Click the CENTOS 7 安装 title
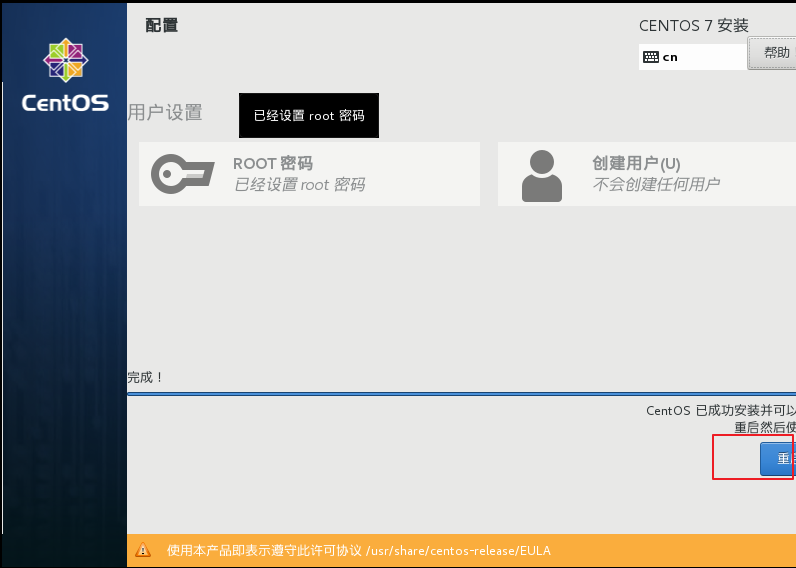Image resolution: width=796 pixels, height=568 pixels. click(x=693, y=26)
